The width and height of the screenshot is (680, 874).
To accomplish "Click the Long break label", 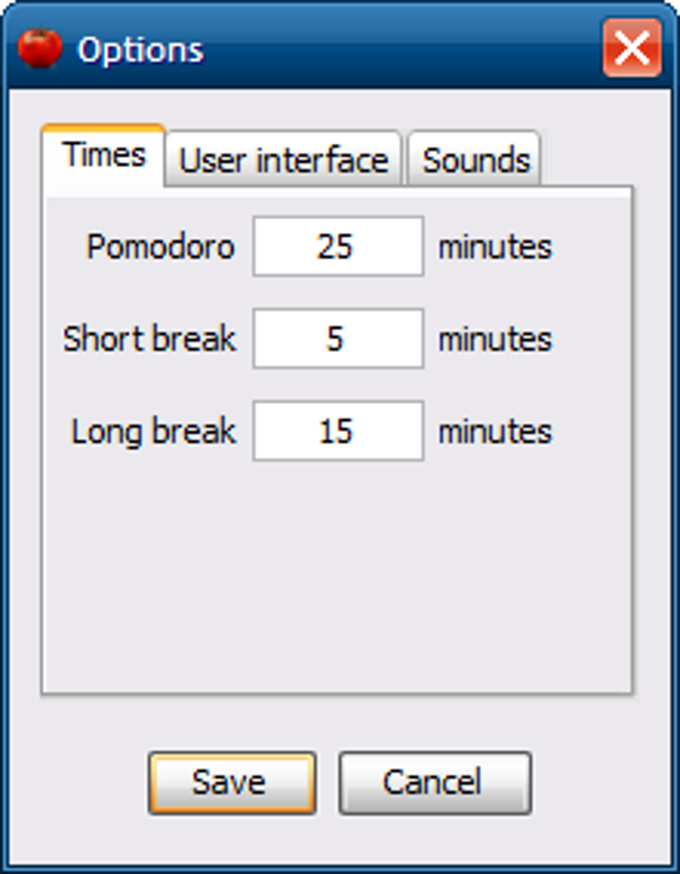I will (x=153, y=431).
